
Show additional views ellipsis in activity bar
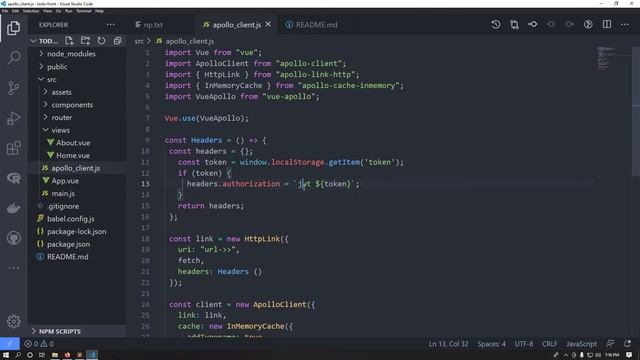click(13, 268)
